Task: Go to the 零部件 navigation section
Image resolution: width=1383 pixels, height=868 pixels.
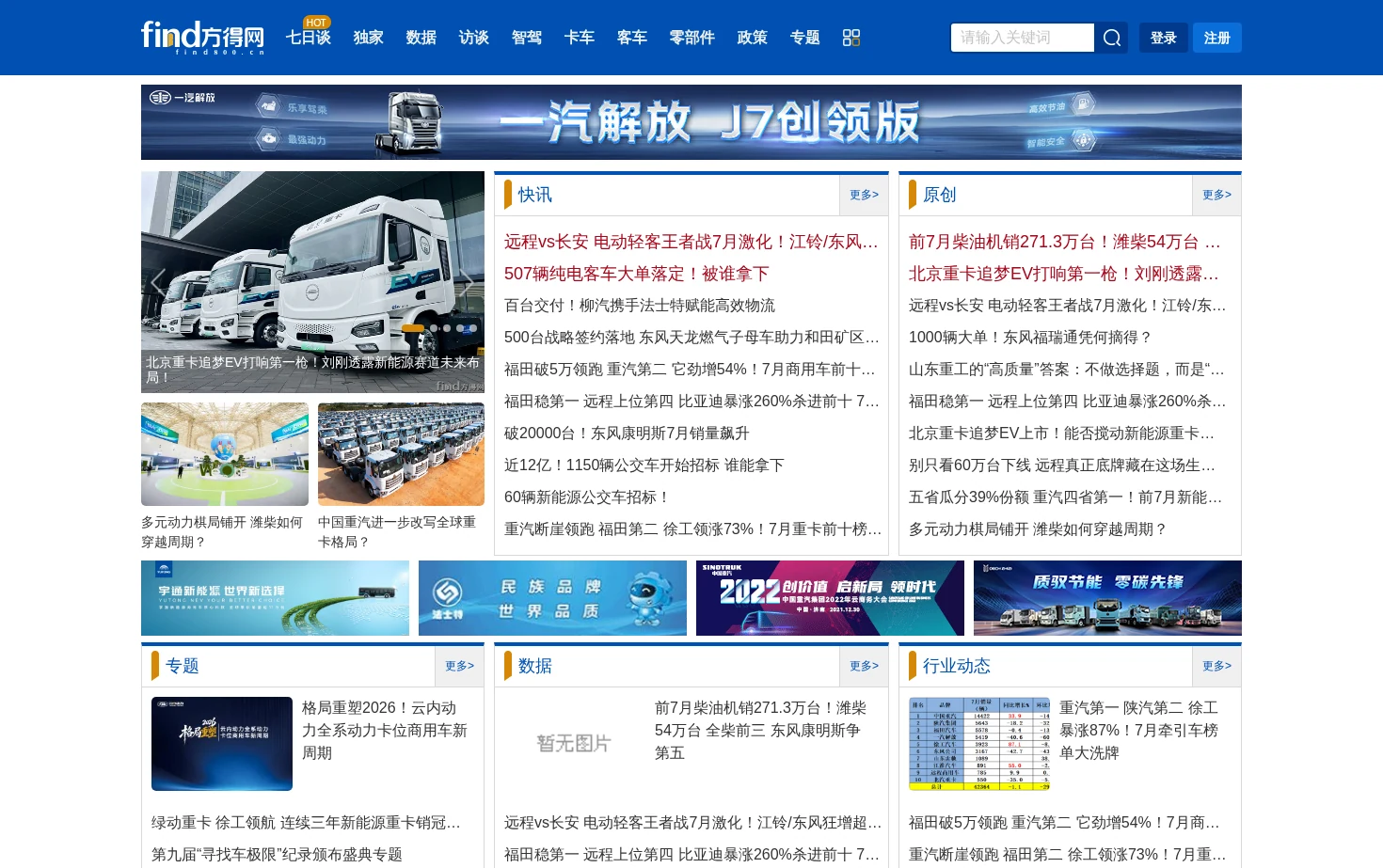Action: point(692,38)
